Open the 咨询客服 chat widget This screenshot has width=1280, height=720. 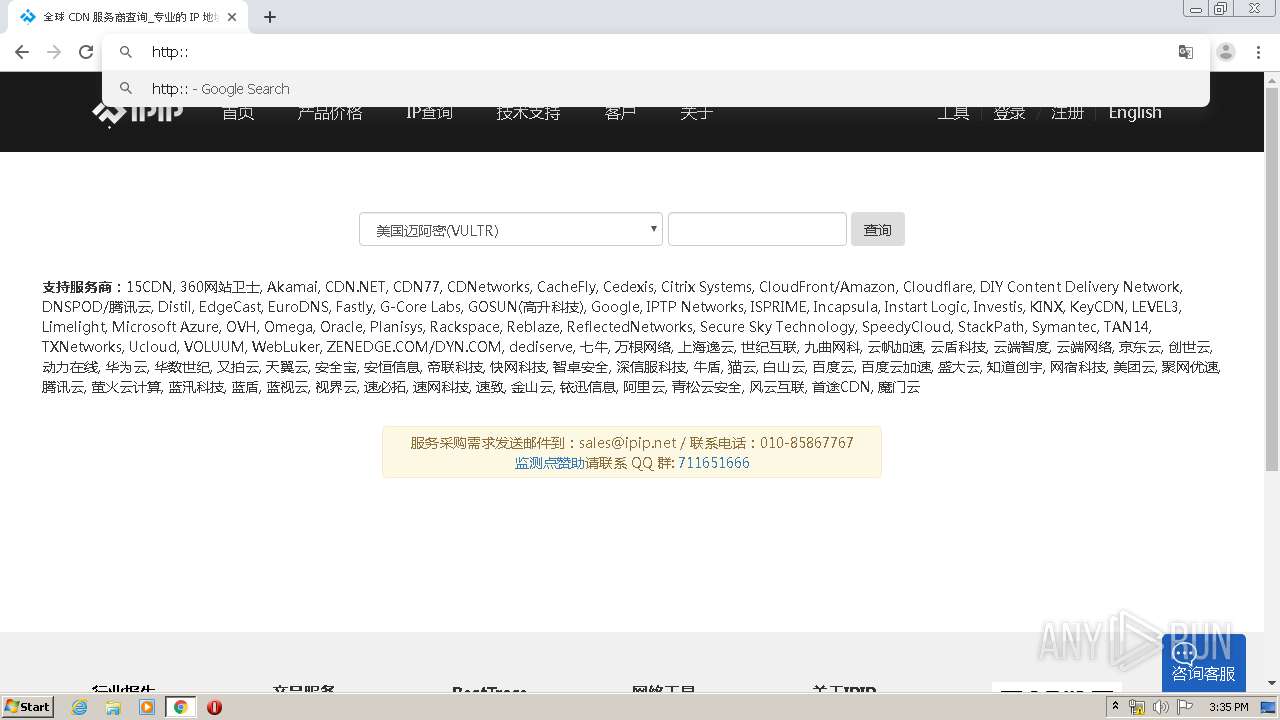(1204, 662)
